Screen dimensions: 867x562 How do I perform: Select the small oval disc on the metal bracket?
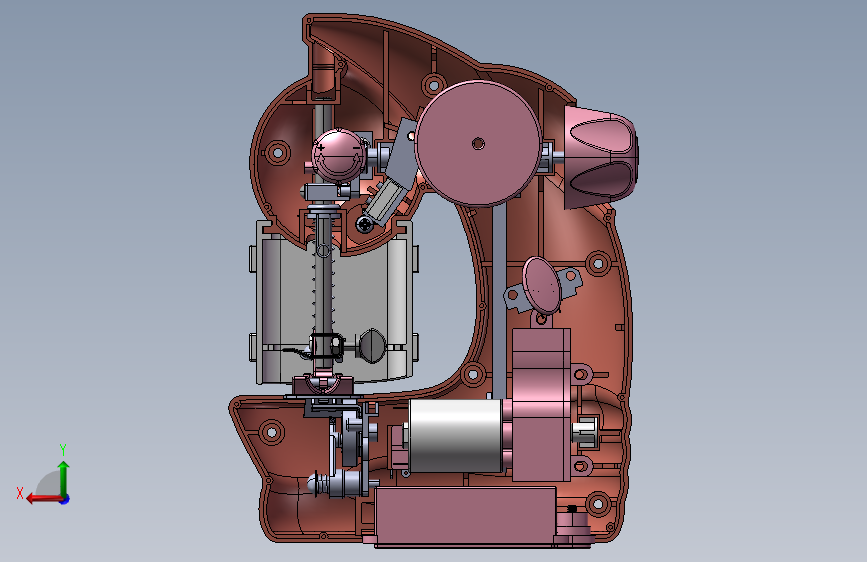542,286
